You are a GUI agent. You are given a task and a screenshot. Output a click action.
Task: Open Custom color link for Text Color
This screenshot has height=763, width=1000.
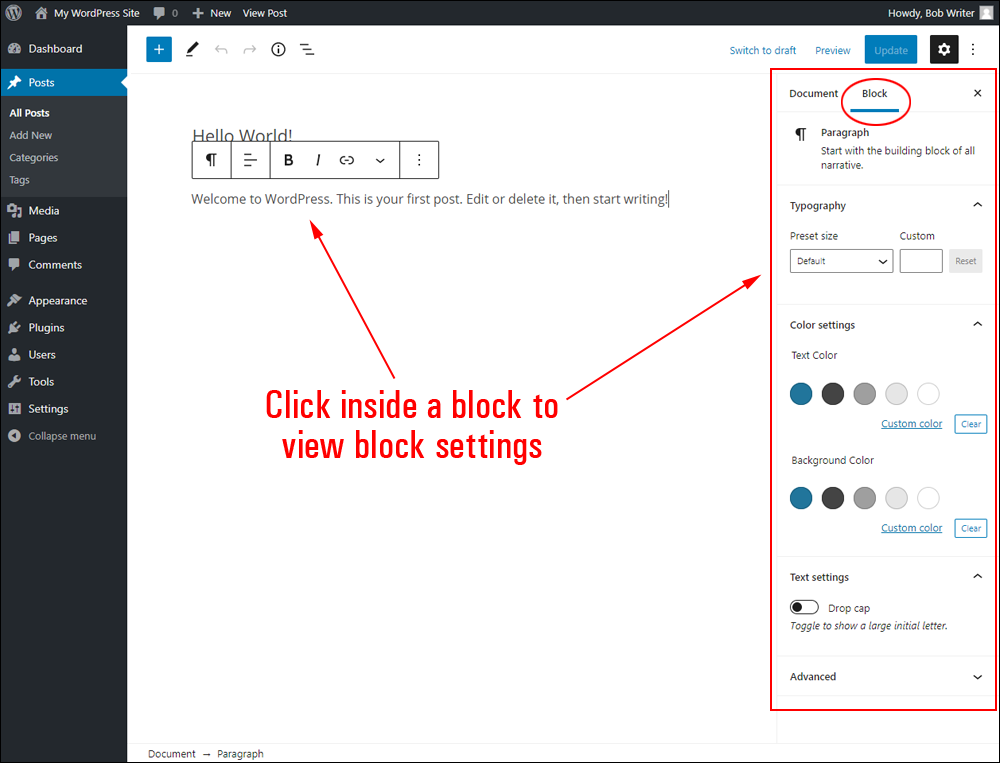[911, 424]
